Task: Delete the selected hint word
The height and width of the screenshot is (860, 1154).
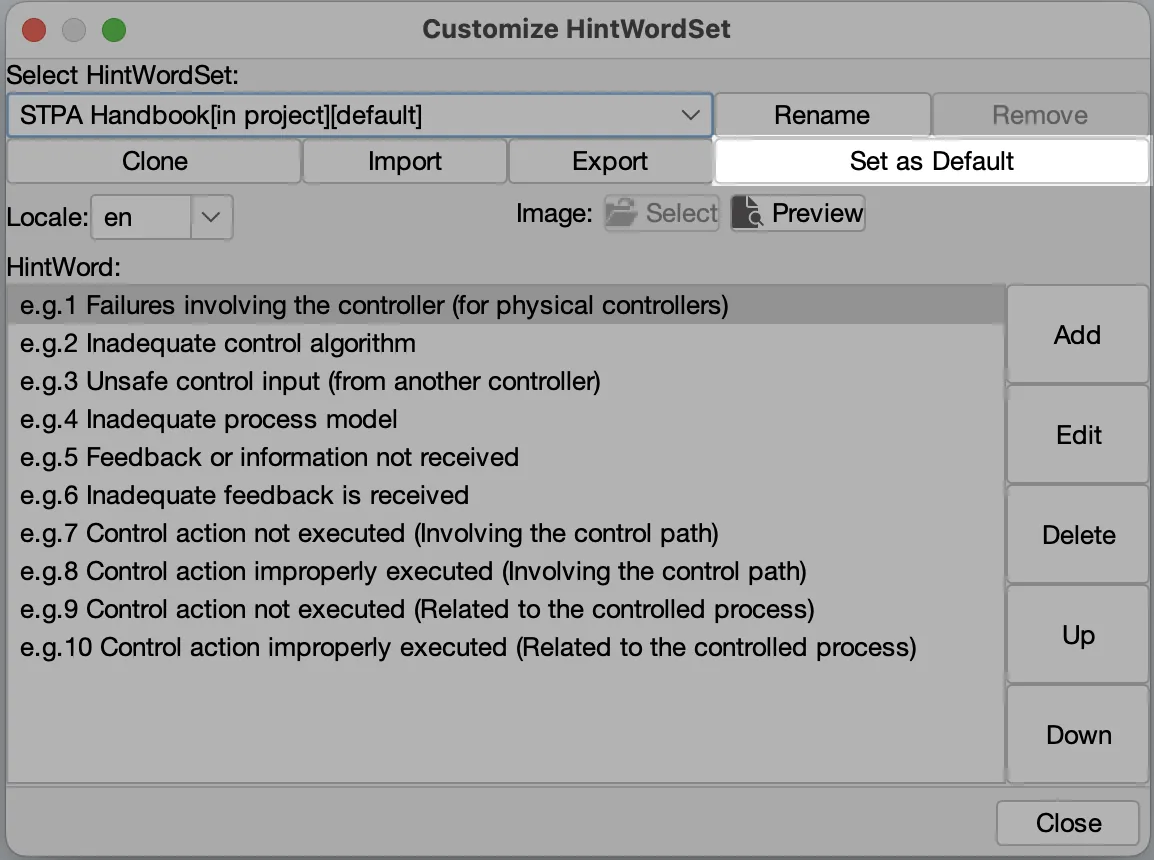Action: pyautogui.click(x=1077, y=535)
